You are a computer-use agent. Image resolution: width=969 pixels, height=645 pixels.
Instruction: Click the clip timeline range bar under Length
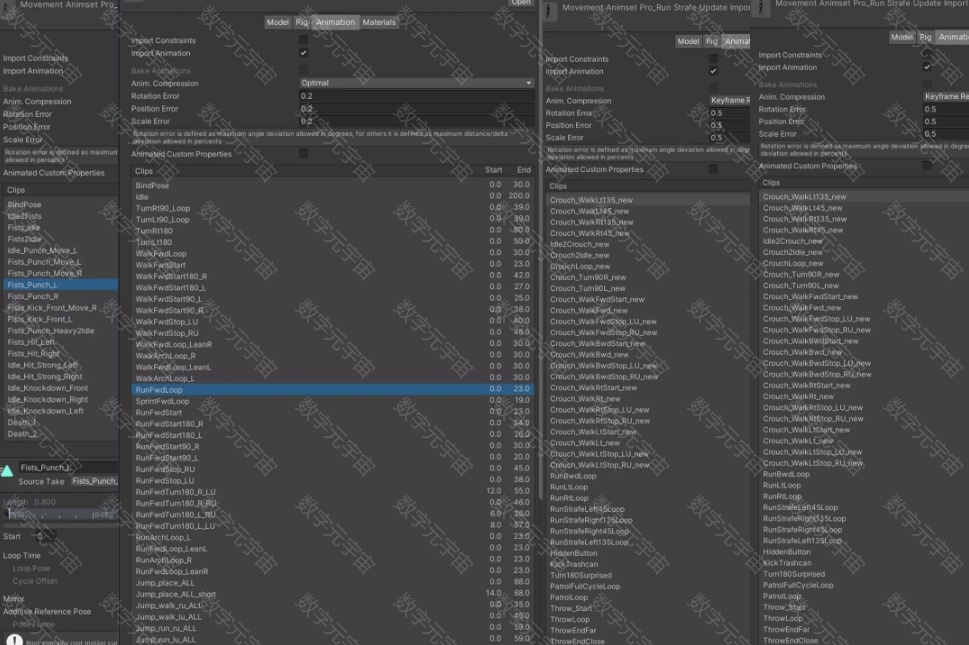click(60, 515)
